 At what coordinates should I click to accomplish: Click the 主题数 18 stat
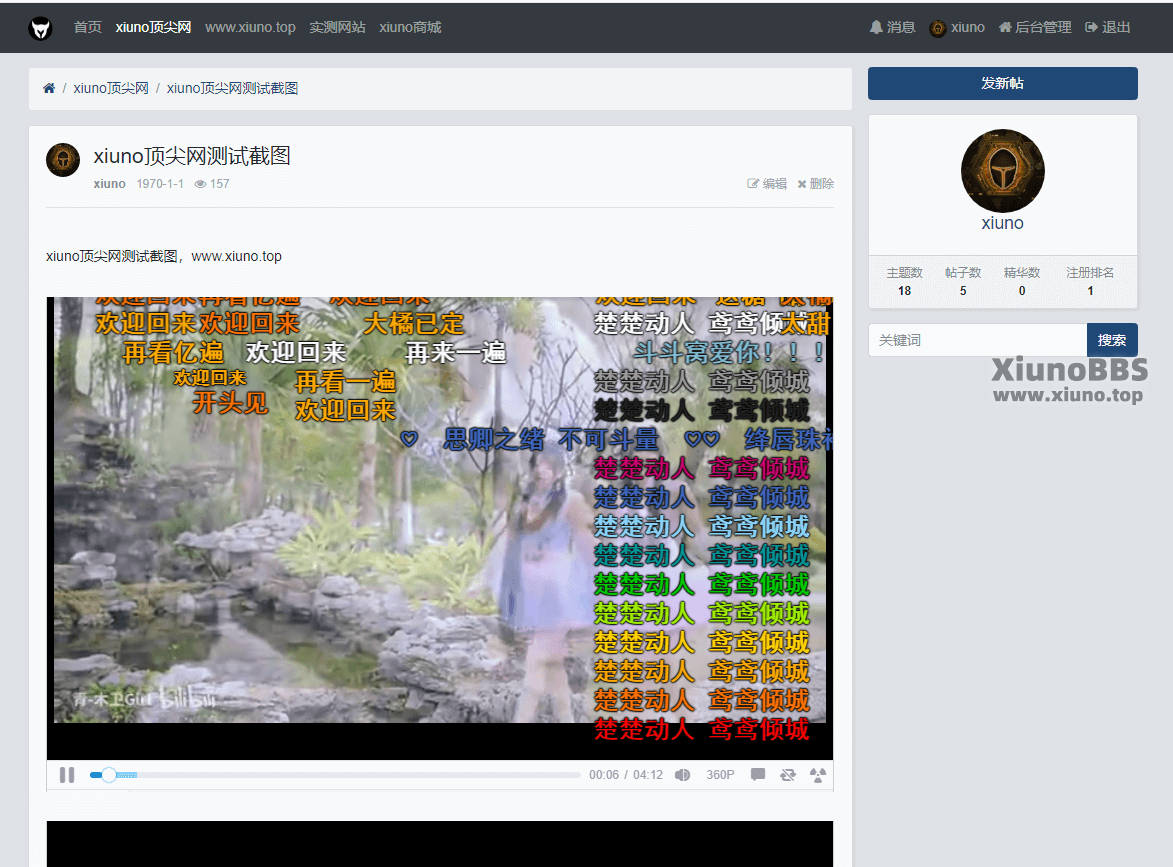(x=904, y=281)
